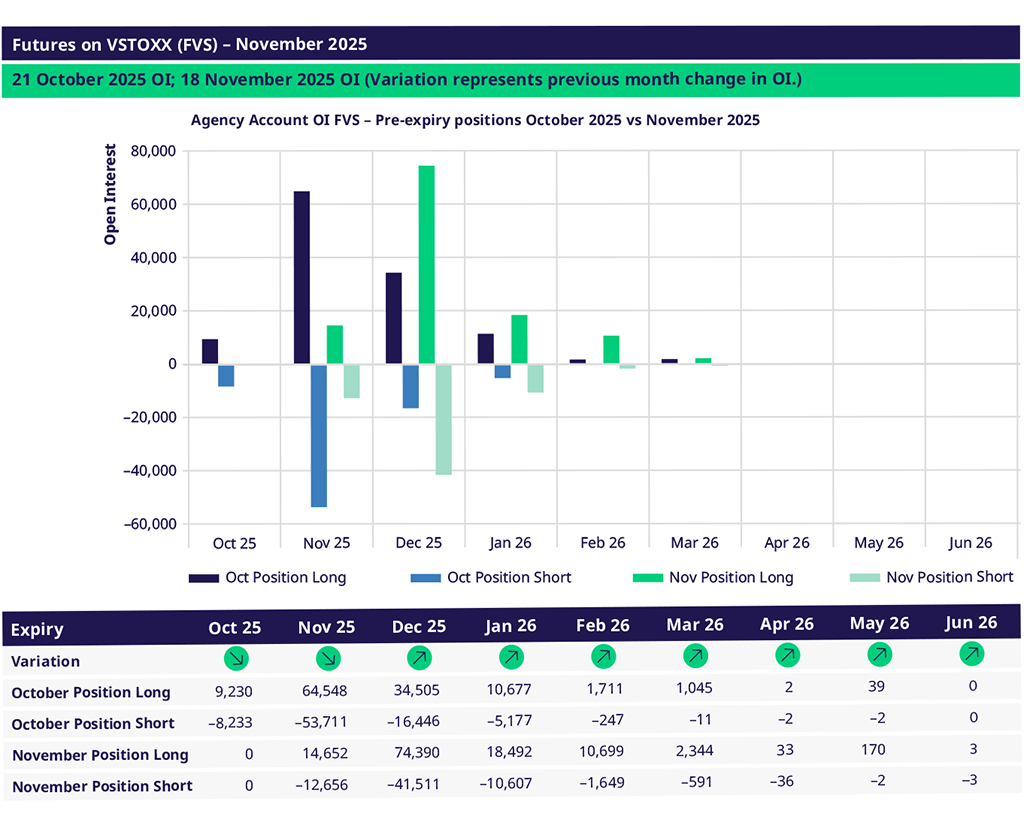Click the Dec 25 up-arrow variation icon
Viewport: 1024px width, 823px height.
point(419,658)
